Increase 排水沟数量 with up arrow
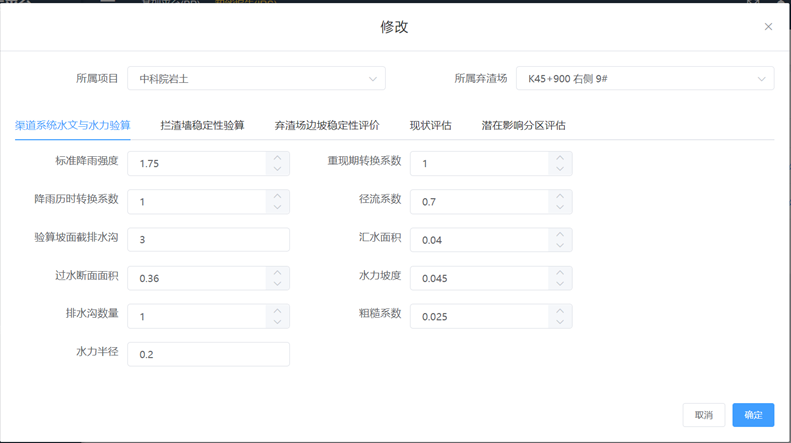Screen dimensions: 791x443 (278, 310)
